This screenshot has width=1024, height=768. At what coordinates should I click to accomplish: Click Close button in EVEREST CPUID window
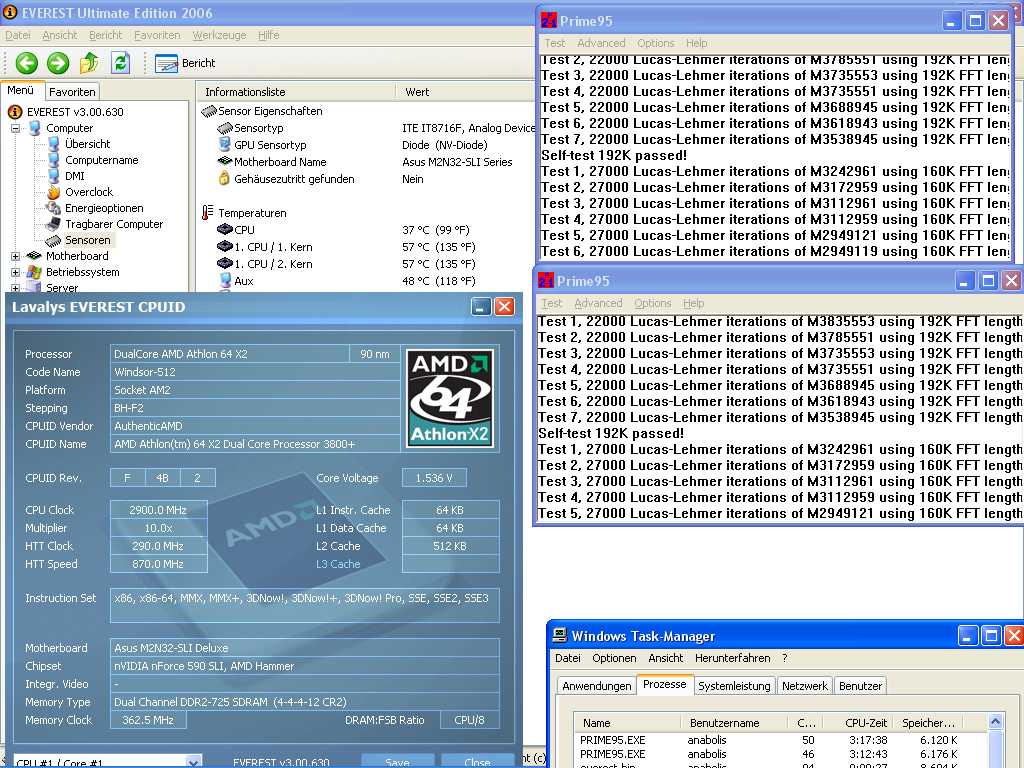click(x=477, y=761)
